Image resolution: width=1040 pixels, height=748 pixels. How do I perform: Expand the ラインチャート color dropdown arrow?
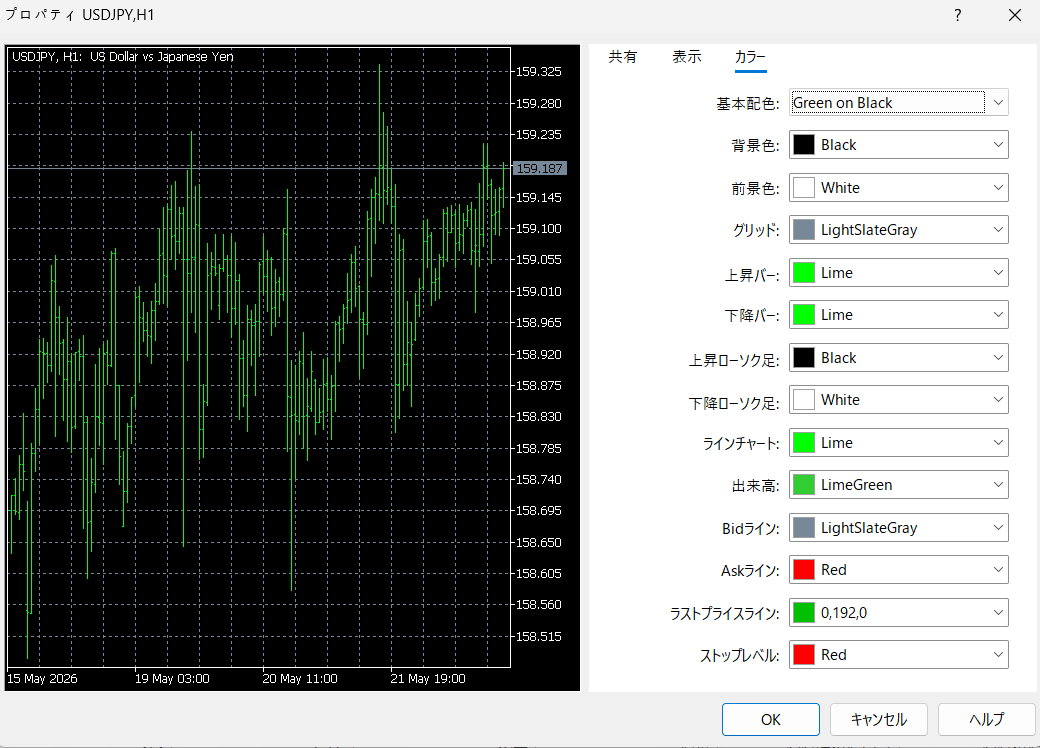(x=998, y=442)
